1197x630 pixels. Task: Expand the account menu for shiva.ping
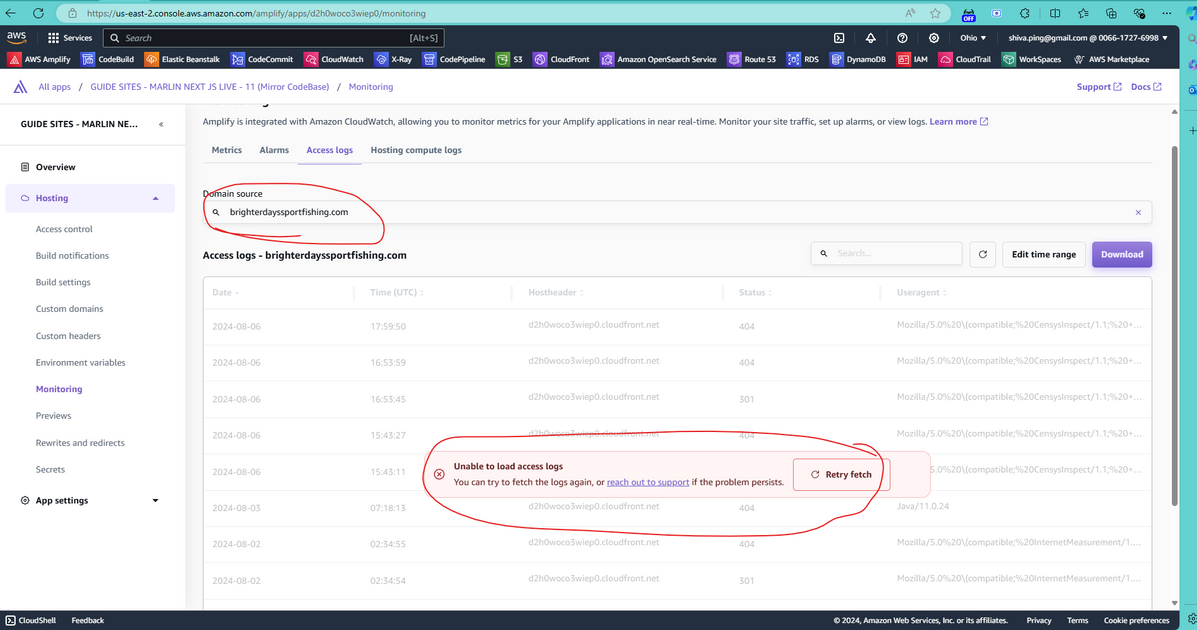[1088, 38]
